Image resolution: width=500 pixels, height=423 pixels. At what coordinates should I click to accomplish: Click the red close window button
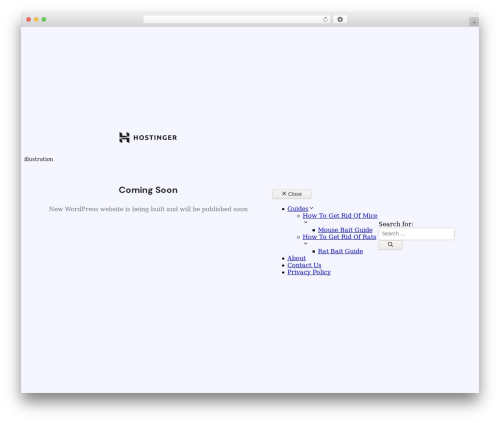[29, 20]
